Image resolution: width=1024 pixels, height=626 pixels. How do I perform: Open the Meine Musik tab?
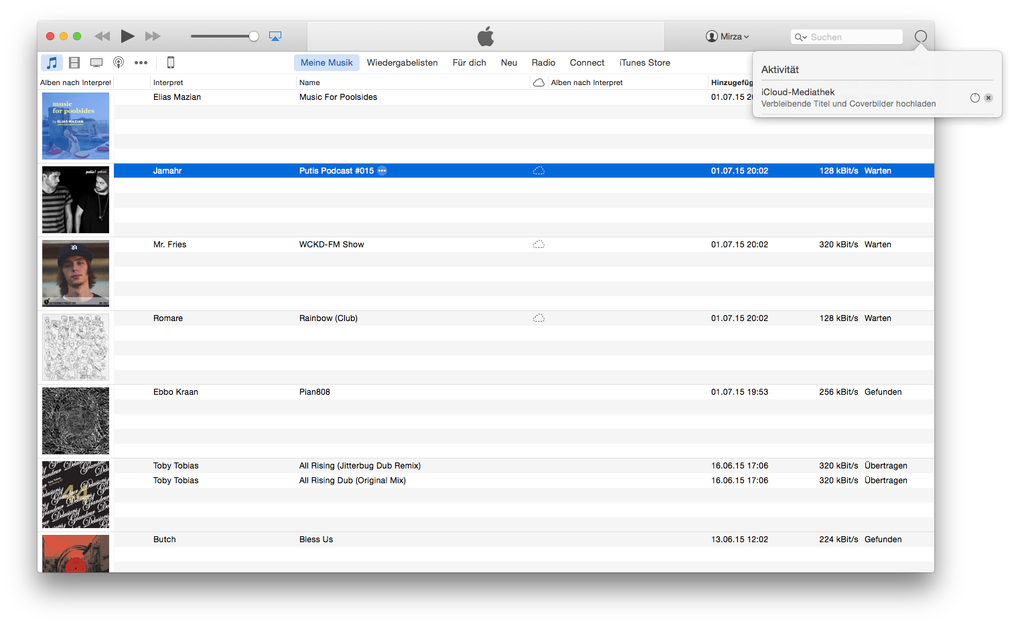coord(327,63)
